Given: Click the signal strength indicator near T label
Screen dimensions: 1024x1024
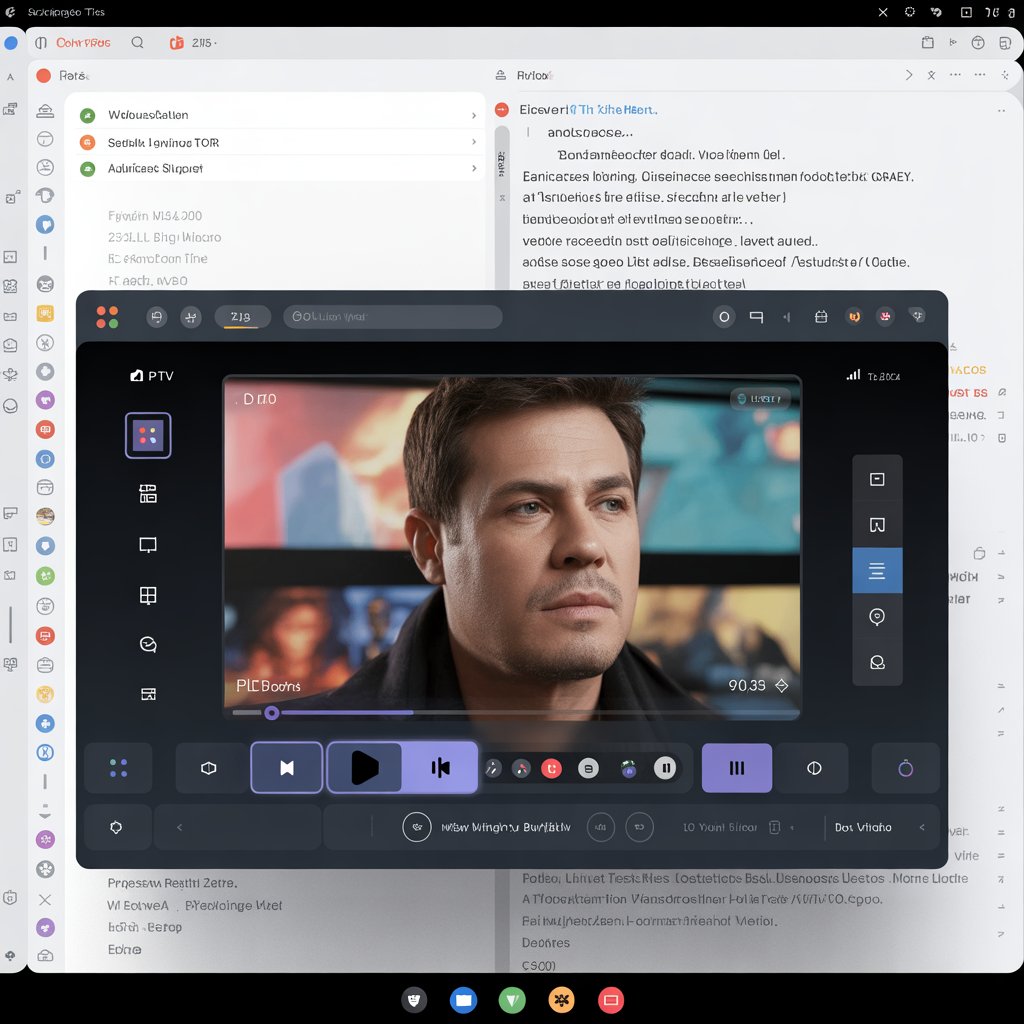Looking at the screenshot, I should (x=852, y=375).
